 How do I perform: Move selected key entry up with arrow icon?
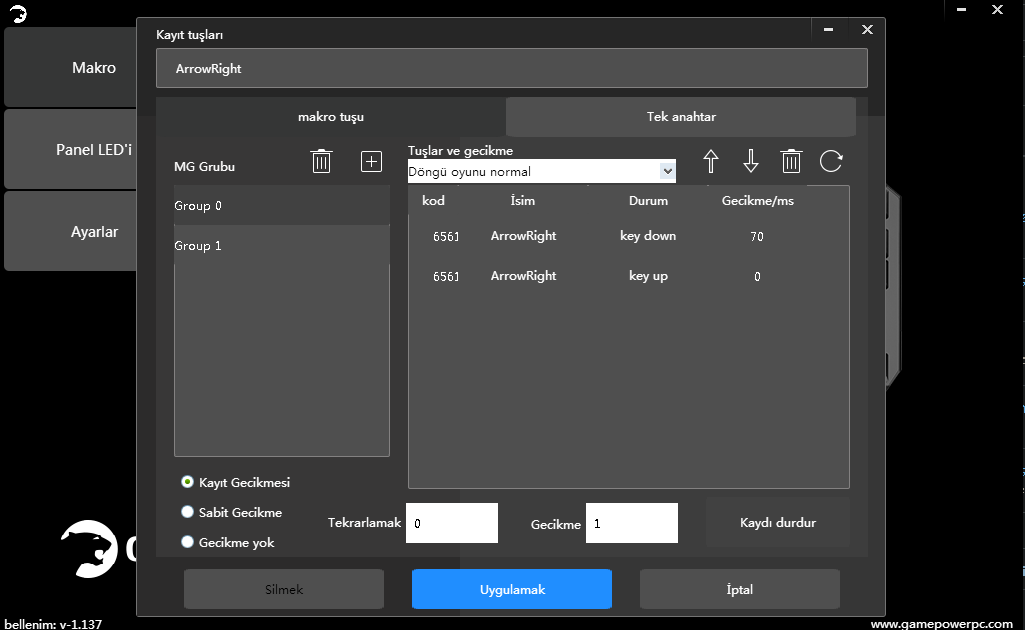pyautogui.click(x=711, y=161)
